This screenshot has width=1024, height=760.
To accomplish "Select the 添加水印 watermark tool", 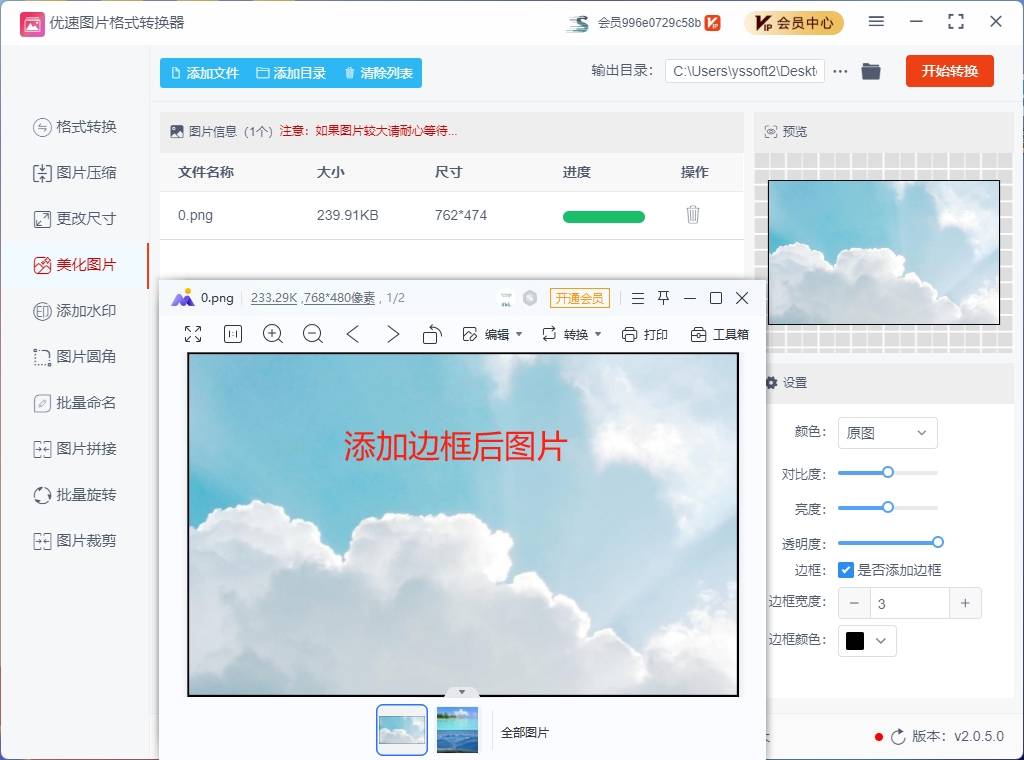I will tap(75, 311).
